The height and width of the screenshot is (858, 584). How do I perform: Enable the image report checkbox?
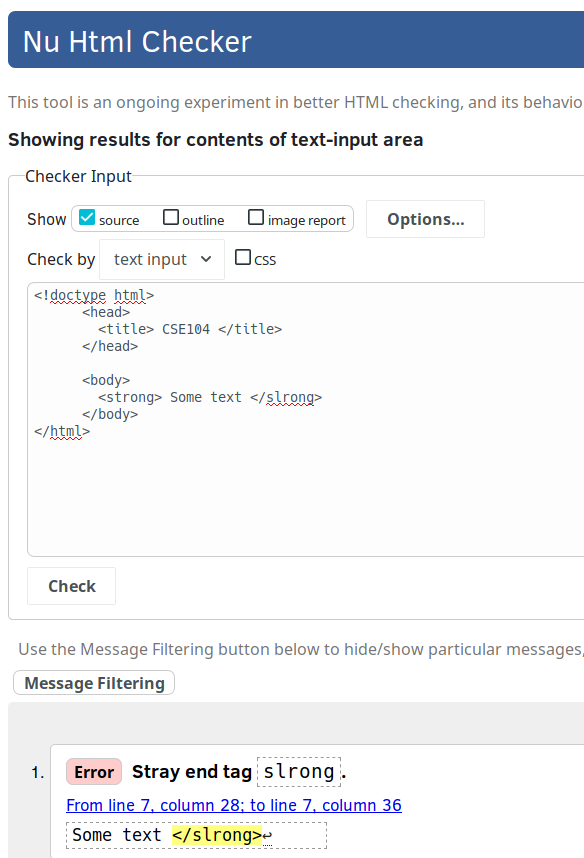click(x=256, y=217)
